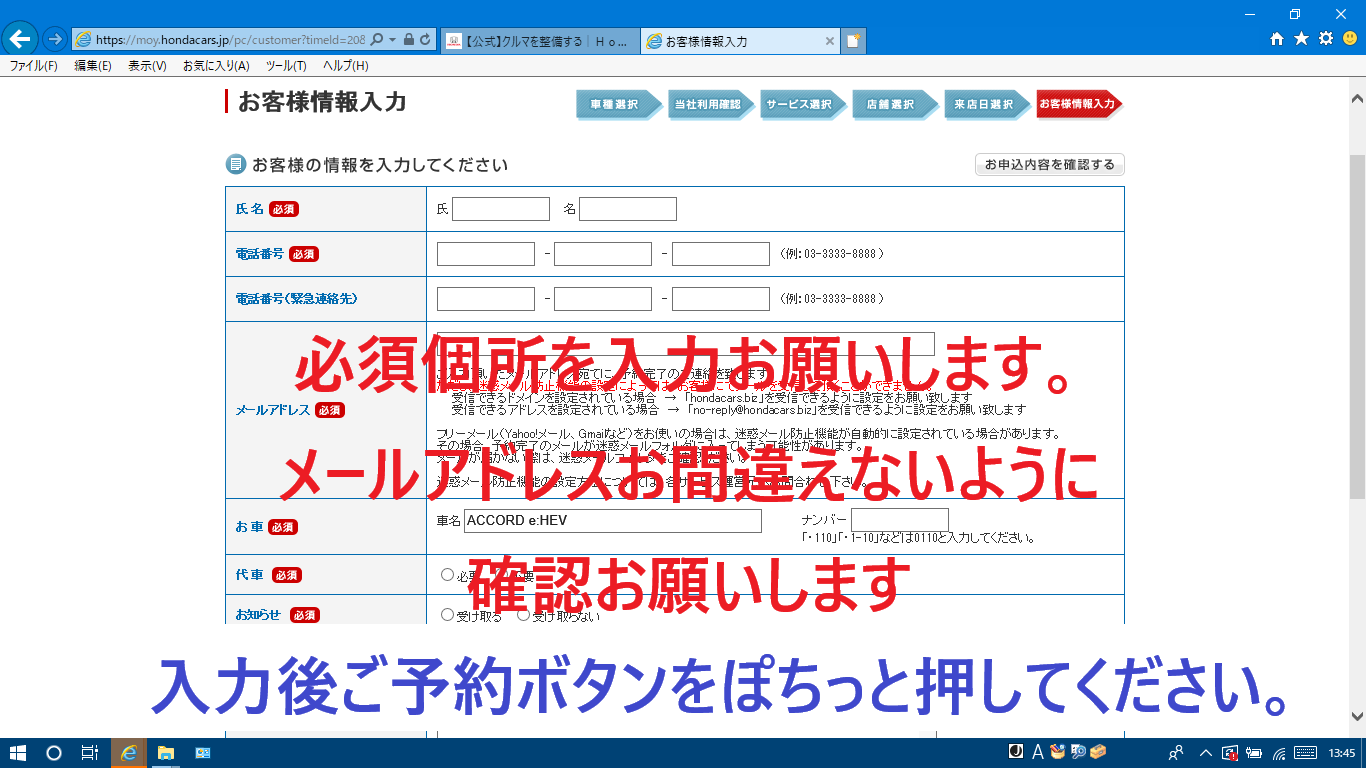Select お知らせ 受け取らない radio button

tap(523, 614)
